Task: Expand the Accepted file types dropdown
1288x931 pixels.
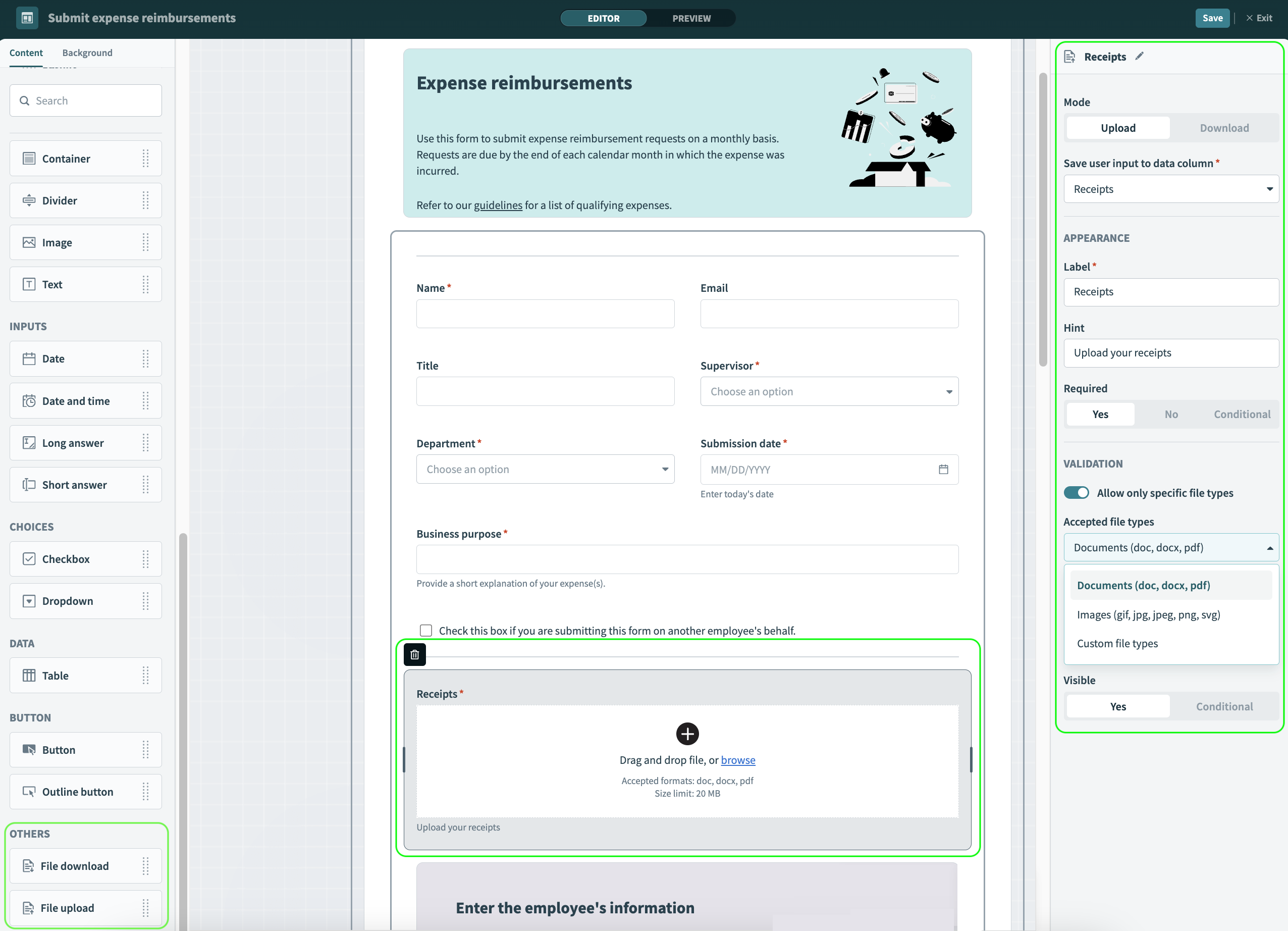Action: tap(1171, 546)
